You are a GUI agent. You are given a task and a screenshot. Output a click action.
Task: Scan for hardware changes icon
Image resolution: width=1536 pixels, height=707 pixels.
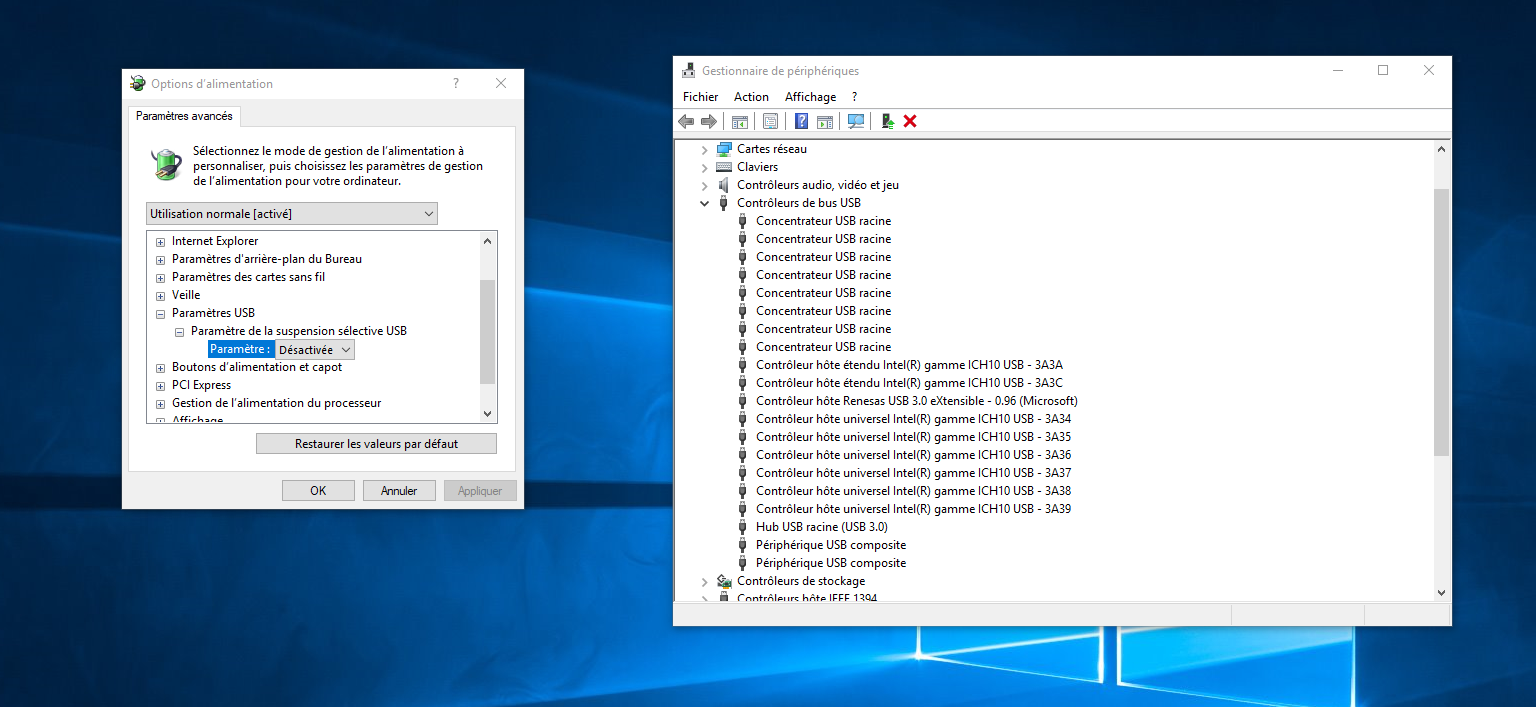point(856,121)
